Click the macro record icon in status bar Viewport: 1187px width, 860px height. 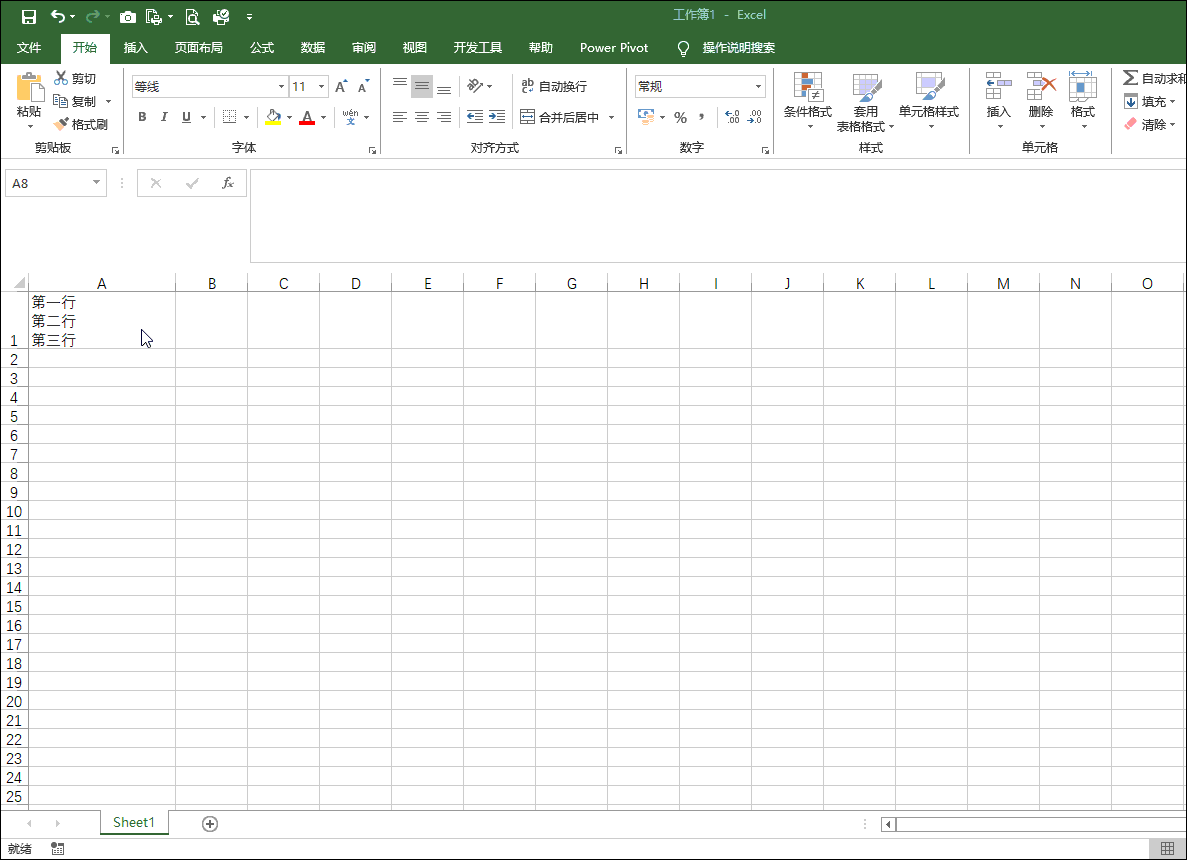click(x=58, y=849)
